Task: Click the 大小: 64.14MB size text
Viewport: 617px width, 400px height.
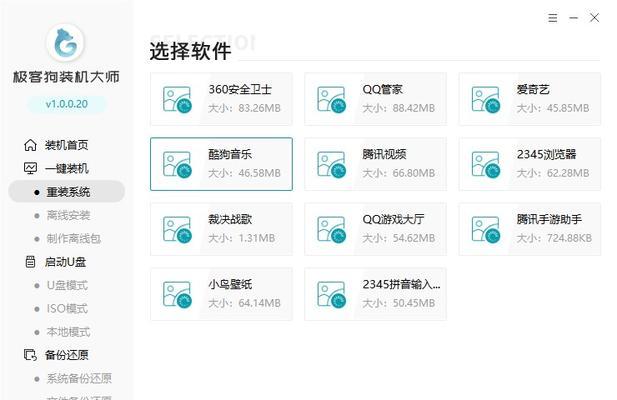Action: coord(244,303)
